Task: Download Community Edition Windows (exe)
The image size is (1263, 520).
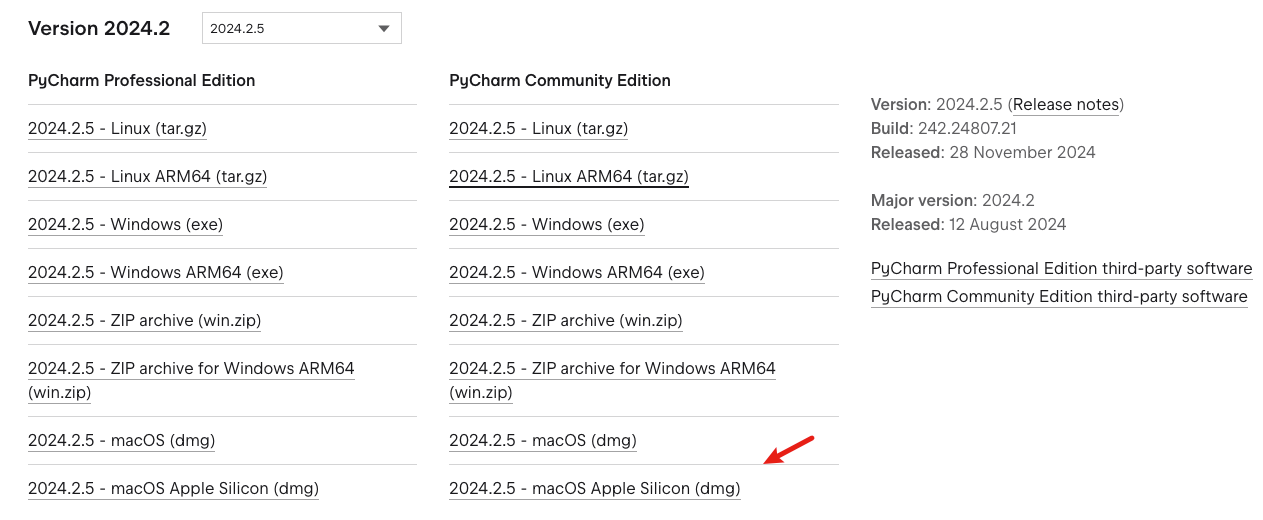Action: (x=546, y=225)
